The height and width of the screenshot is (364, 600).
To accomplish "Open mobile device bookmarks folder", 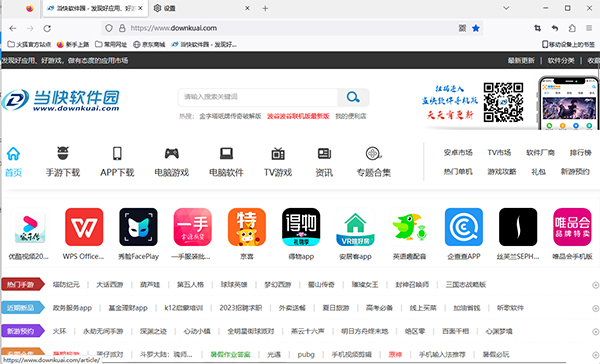I will (568, 44).
